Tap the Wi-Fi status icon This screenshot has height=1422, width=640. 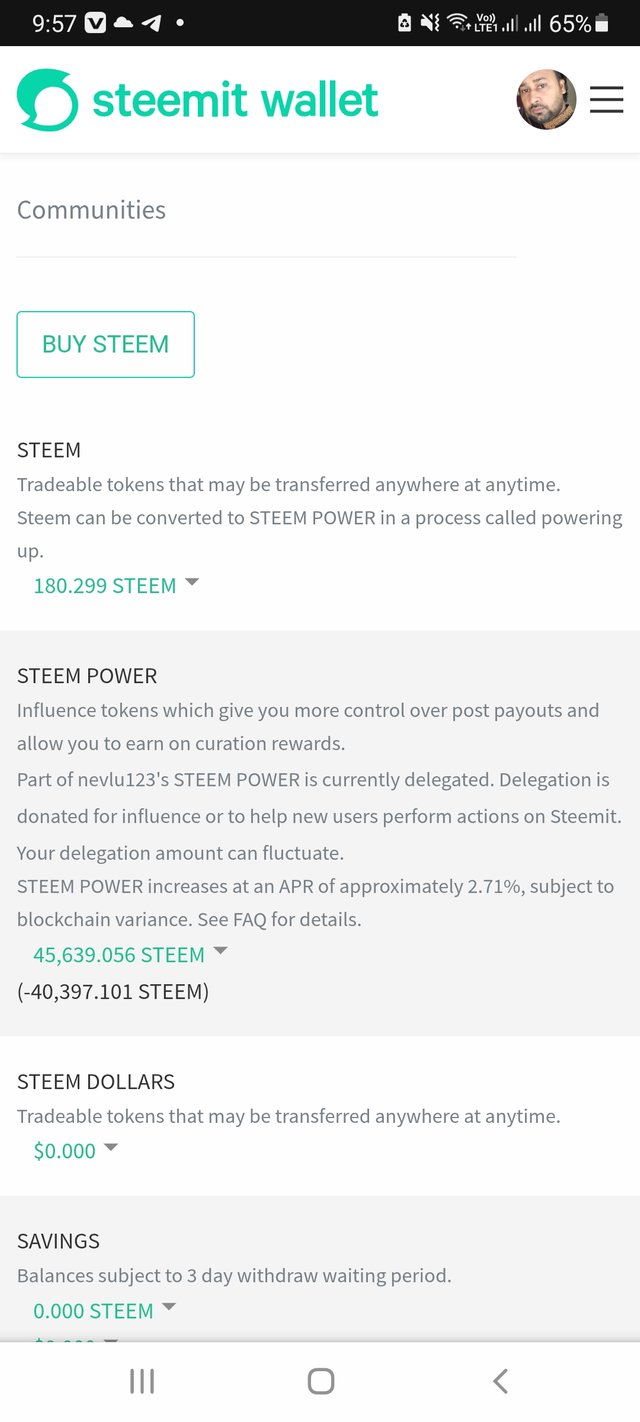tap(458, 23)
